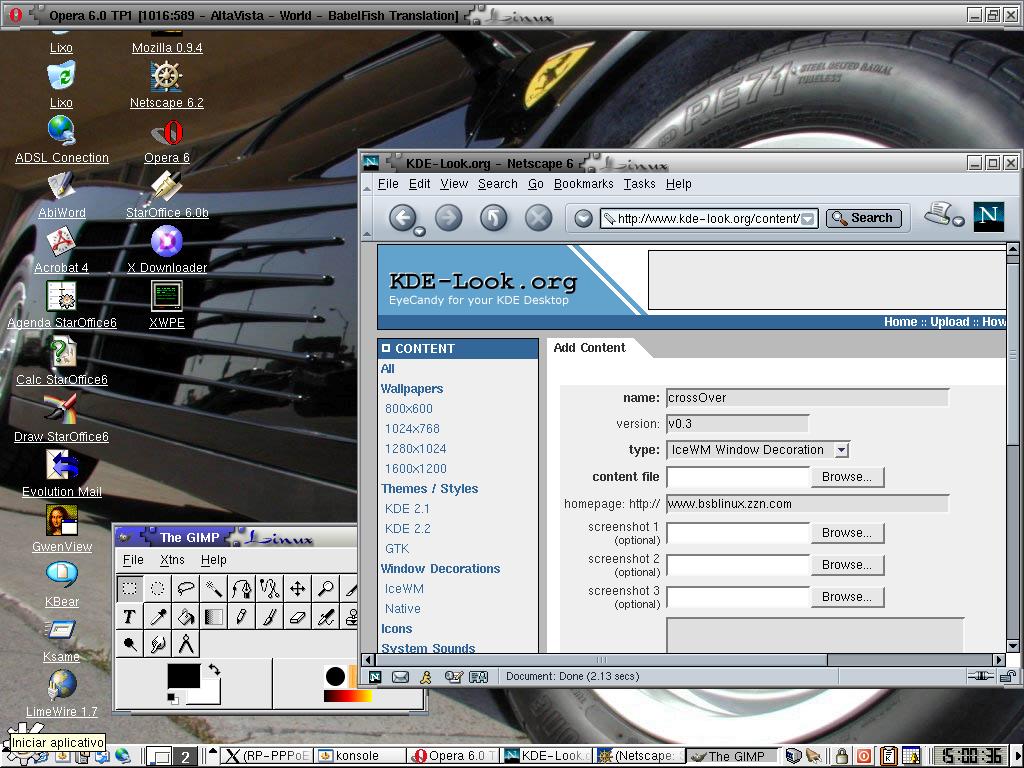
Task: Select the Rectangular Select tool in GIMP
Action: (x=130, y=588)
